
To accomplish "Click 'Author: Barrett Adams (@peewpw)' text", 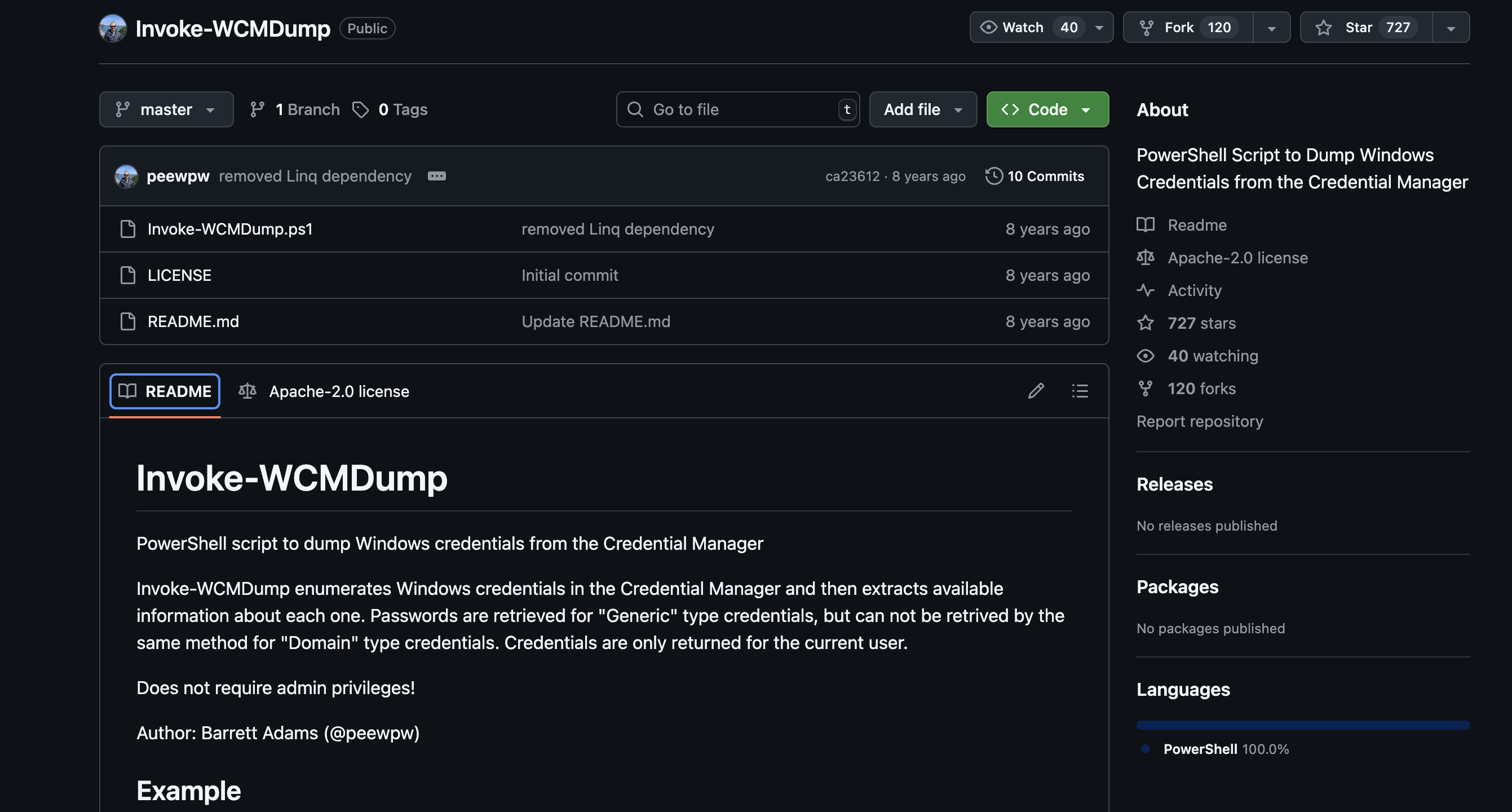I will click(278, 732).
